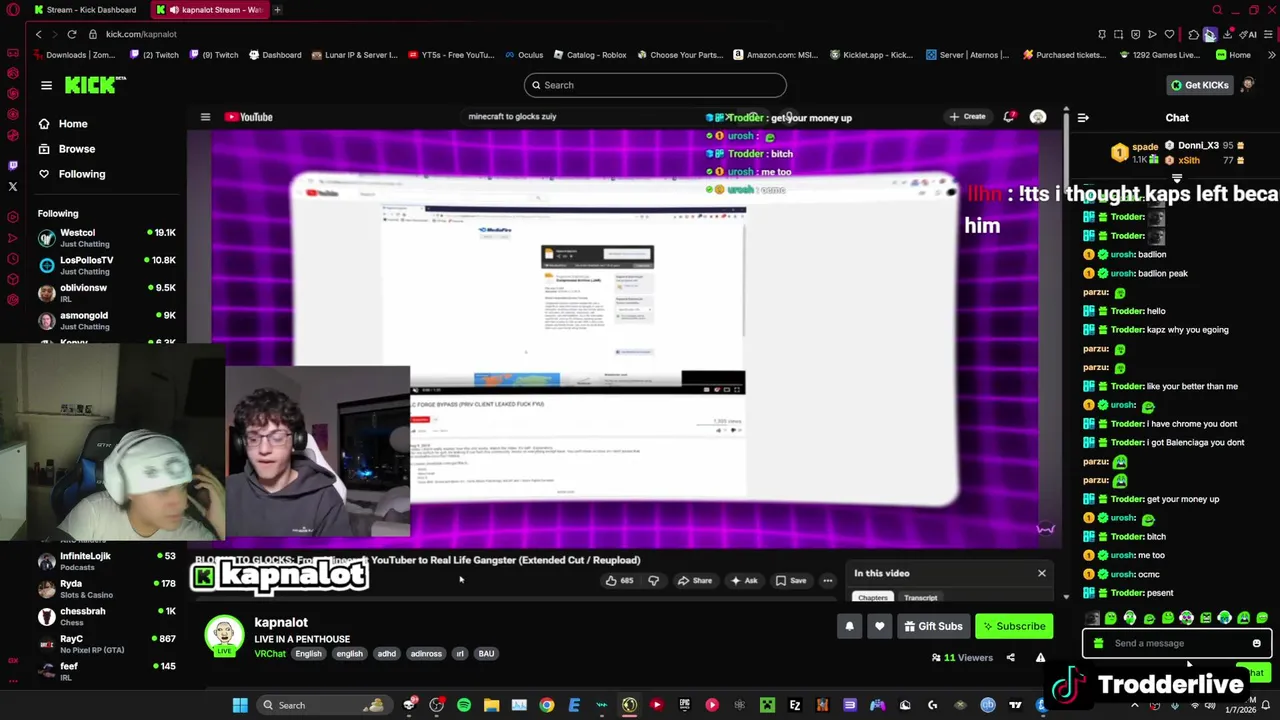
Task: Click the Share button under the video
Action: (x=694, y=580)
